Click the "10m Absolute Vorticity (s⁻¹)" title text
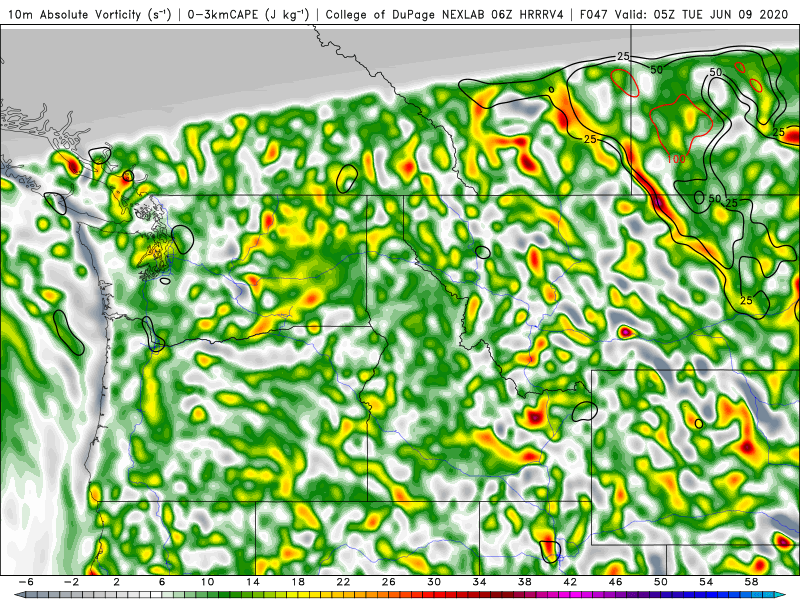Screen dimensions: 800x600 [x=90, y=14]
